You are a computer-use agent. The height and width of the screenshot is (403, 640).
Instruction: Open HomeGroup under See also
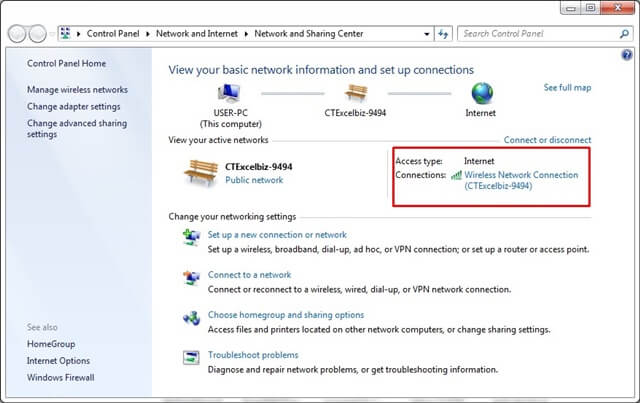(x=51, y=344)
